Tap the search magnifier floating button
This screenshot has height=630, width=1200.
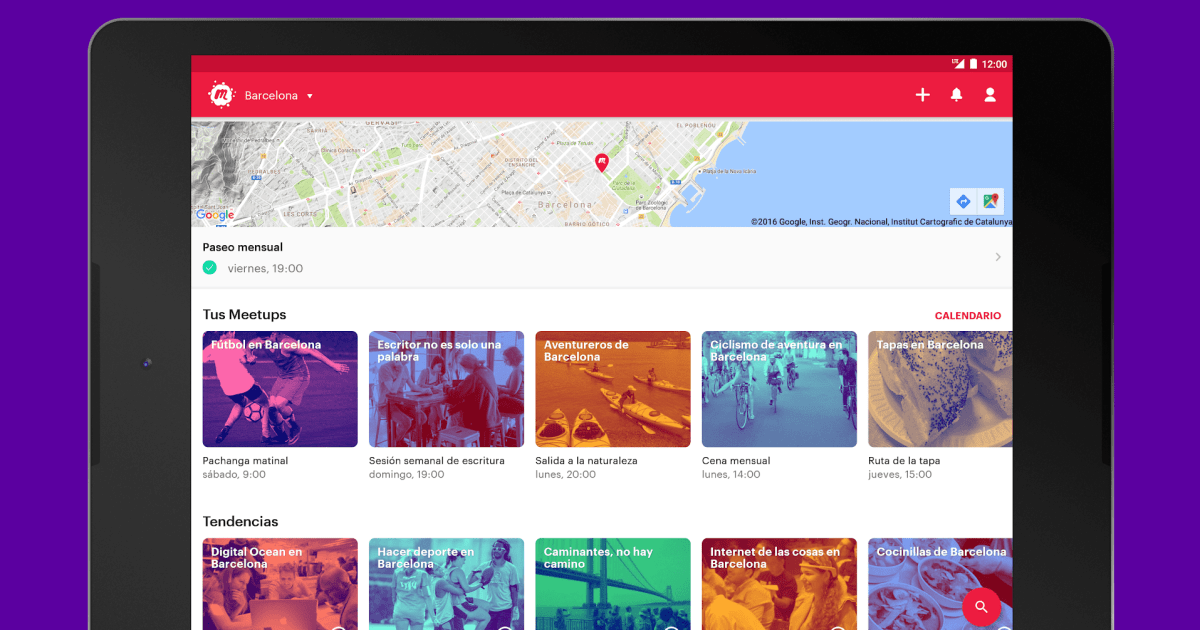[981, 607]
